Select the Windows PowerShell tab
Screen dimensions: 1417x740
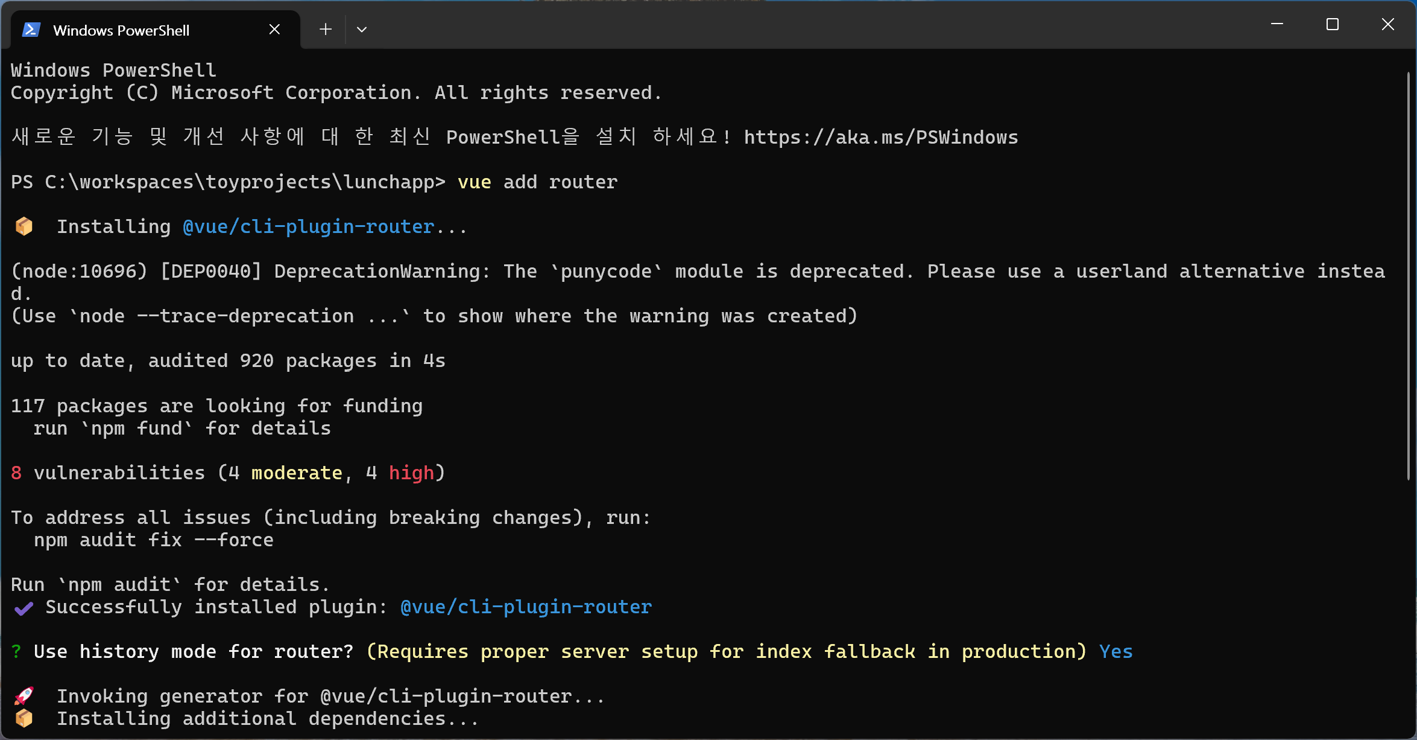(x=155, y=30)
